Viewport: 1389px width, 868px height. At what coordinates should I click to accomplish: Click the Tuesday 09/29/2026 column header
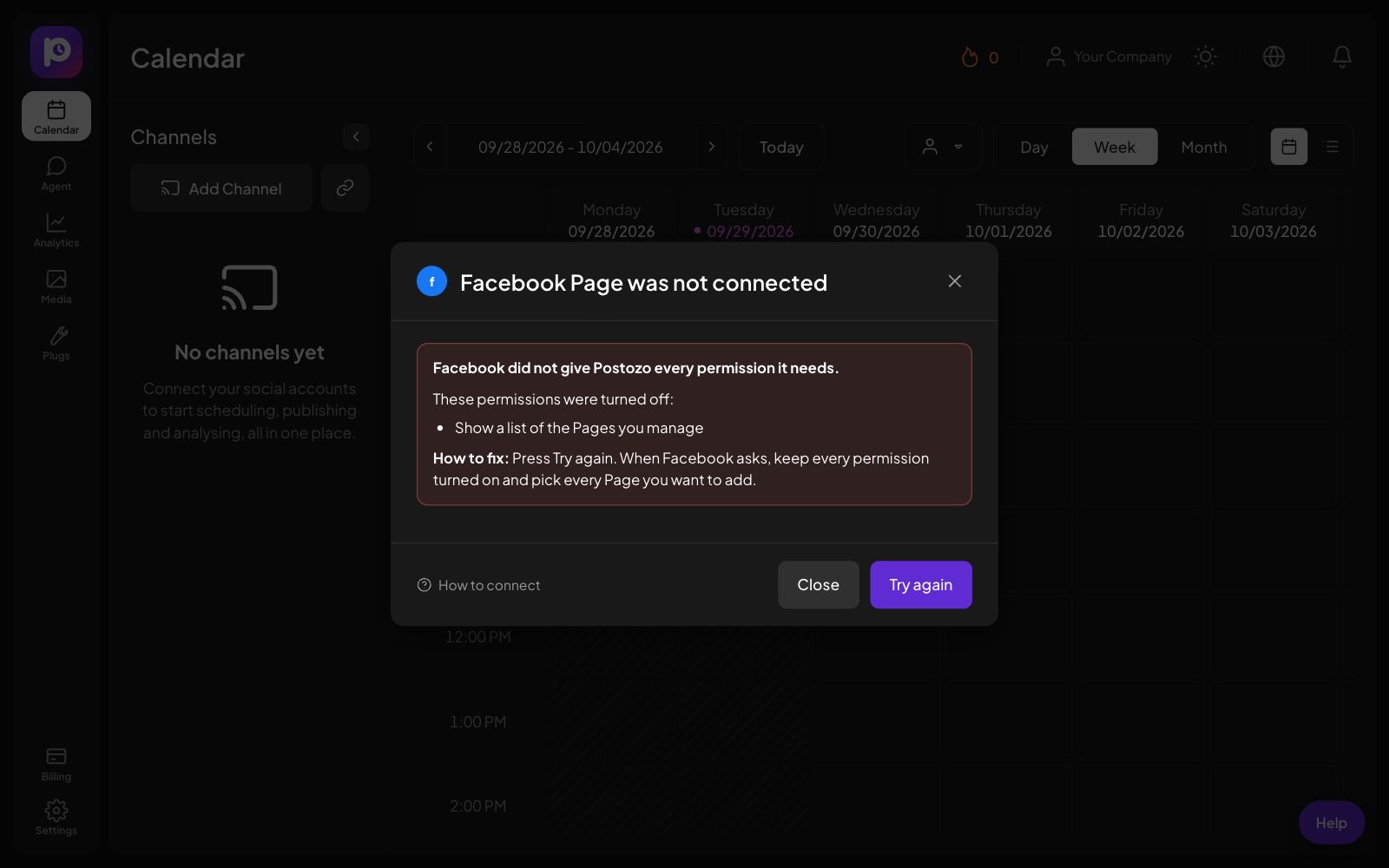744,220
